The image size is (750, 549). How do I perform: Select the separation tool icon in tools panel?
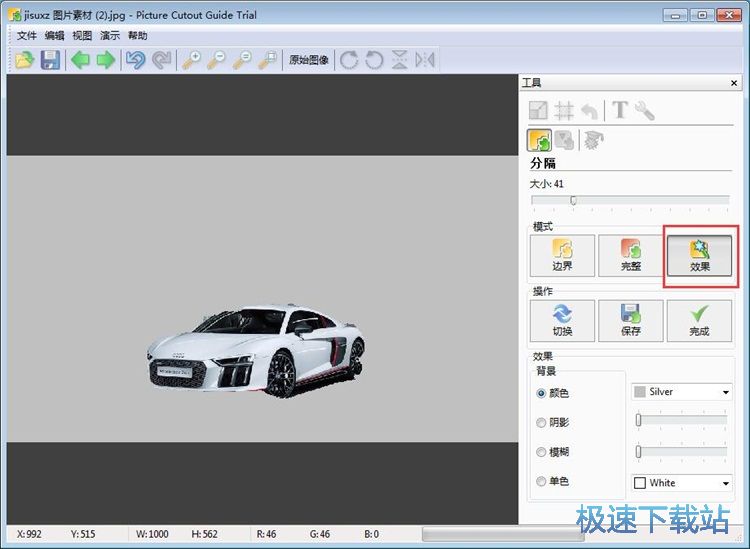pos(540,141)
